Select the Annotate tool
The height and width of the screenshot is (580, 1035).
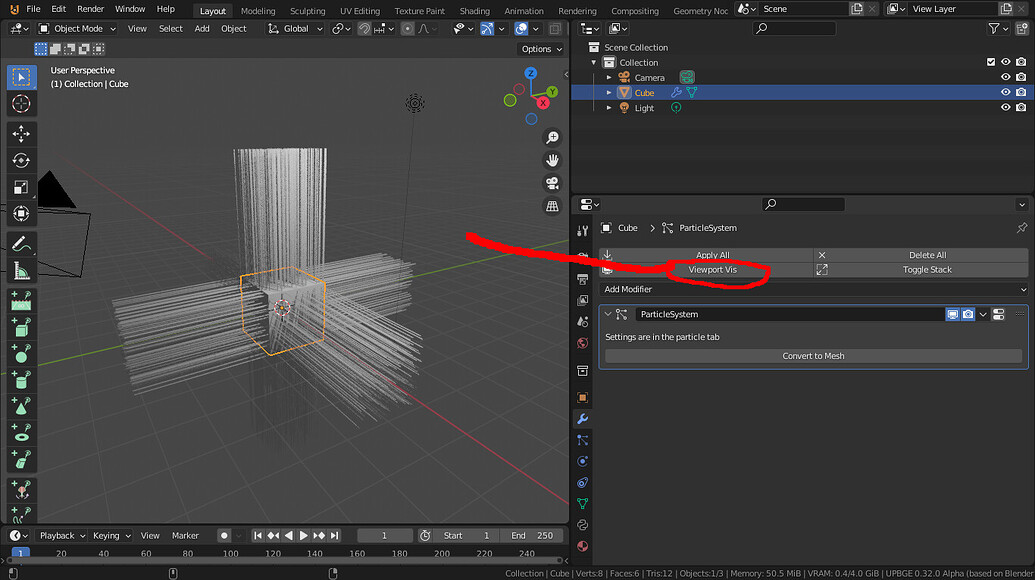point(21,245)
